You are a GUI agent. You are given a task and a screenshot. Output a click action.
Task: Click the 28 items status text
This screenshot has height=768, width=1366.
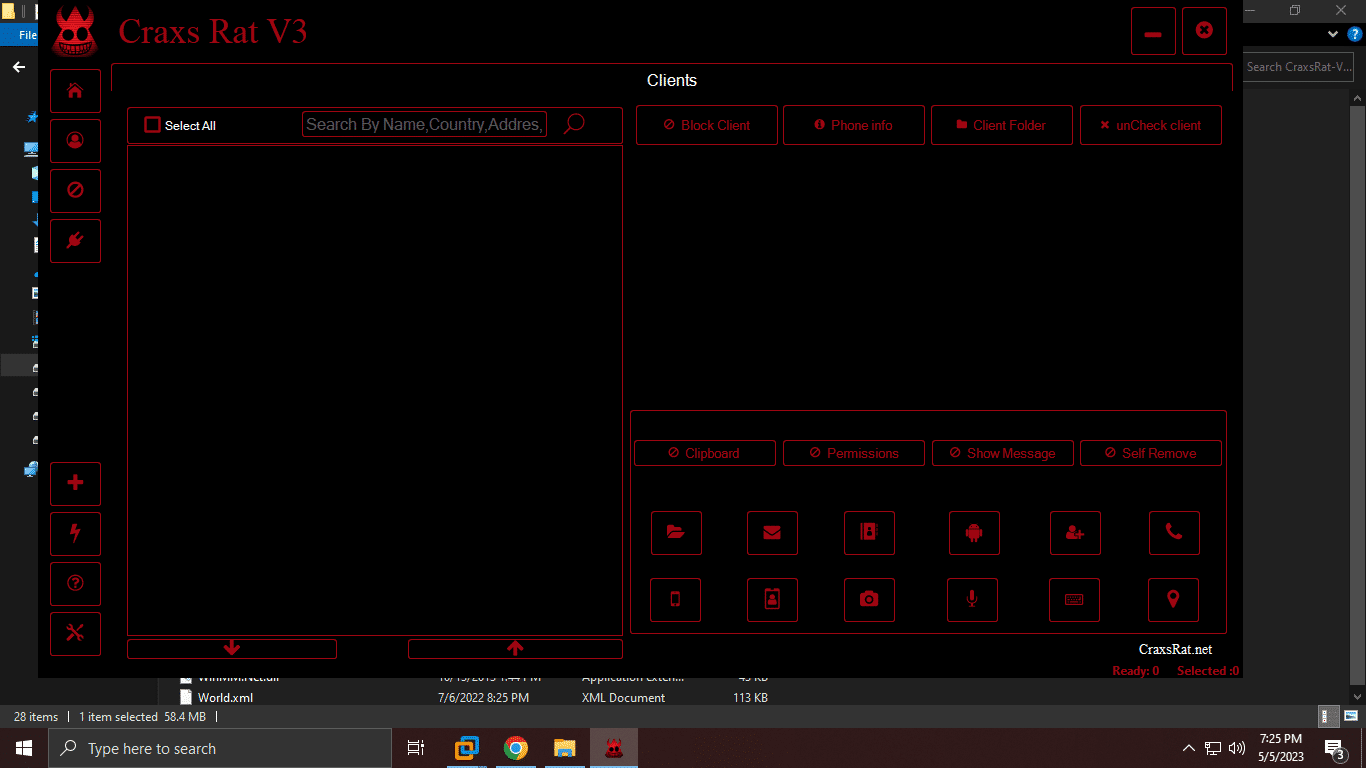click(x=36, y=717)
